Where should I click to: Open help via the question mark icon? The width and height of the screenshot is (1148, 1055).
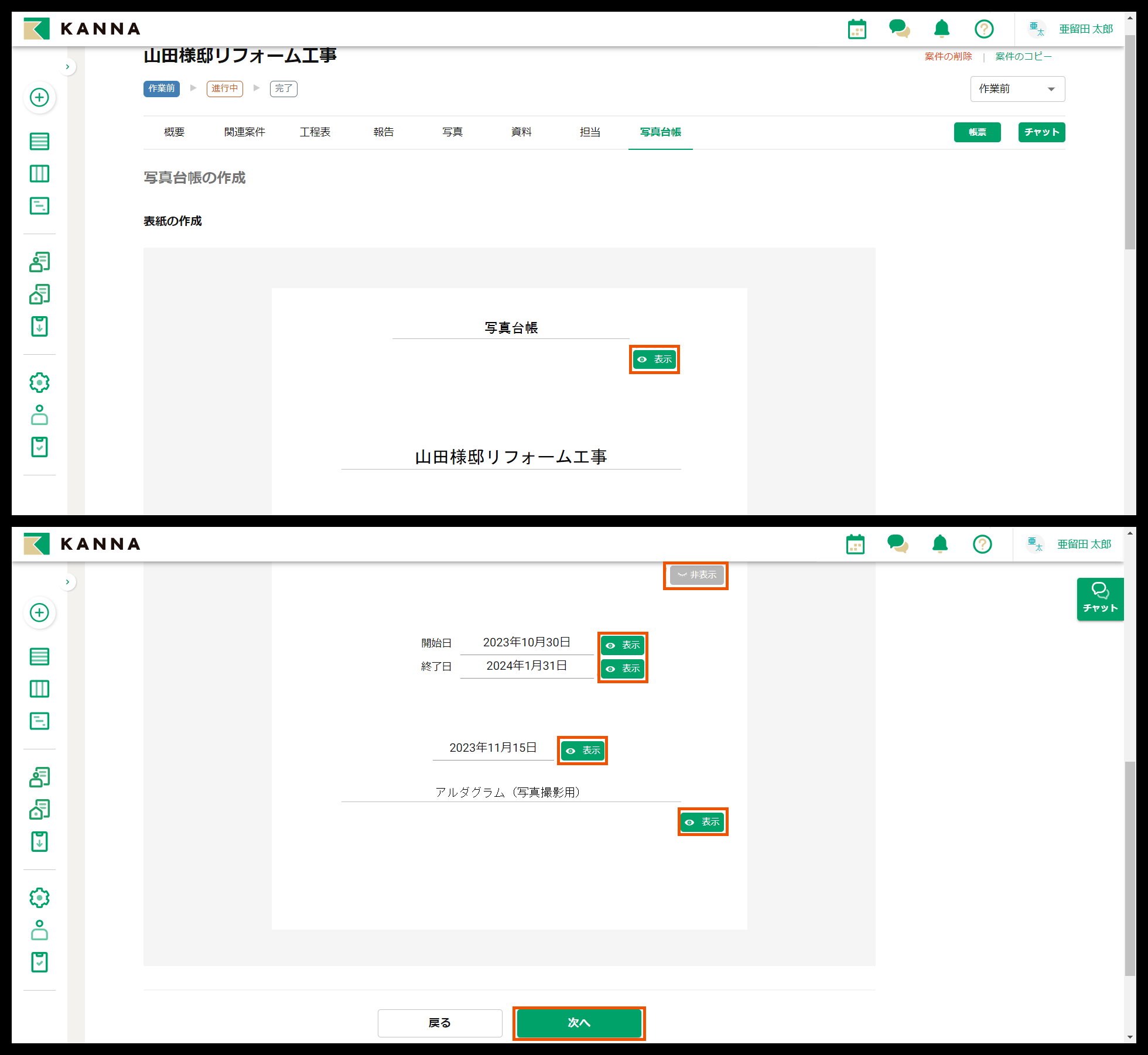pos(984,28)
